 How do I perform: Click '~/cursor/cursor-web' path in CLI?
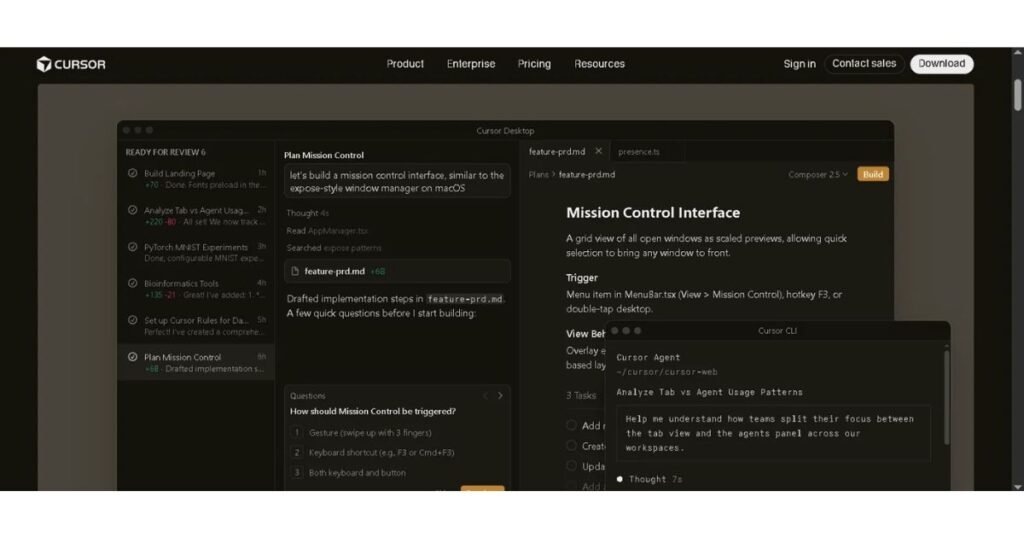(x=667, y=372)
